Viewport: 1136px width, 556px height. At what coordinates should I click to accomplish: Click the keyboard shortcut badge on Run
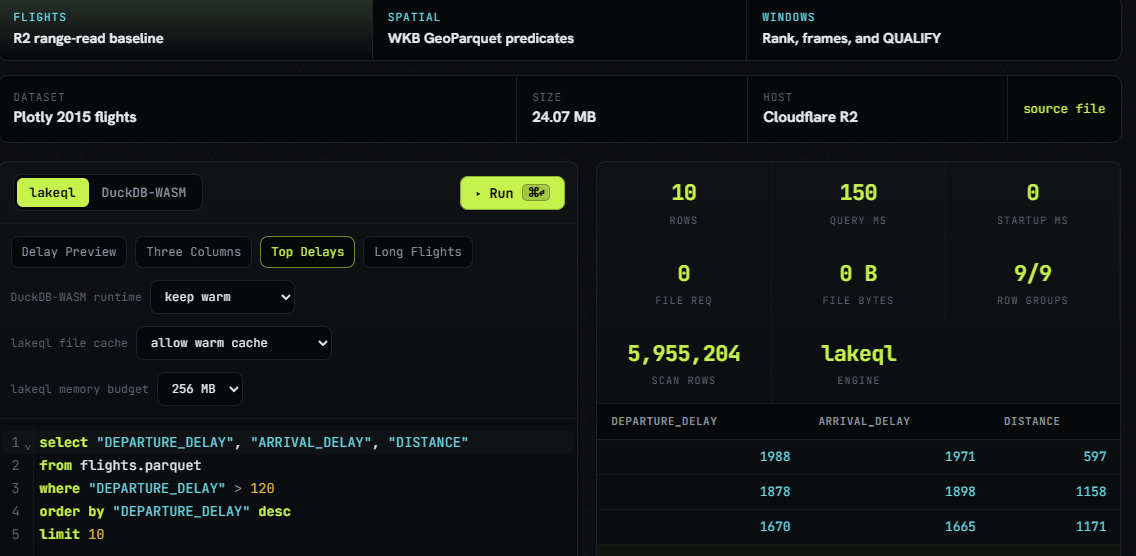(x=536, y=193)
